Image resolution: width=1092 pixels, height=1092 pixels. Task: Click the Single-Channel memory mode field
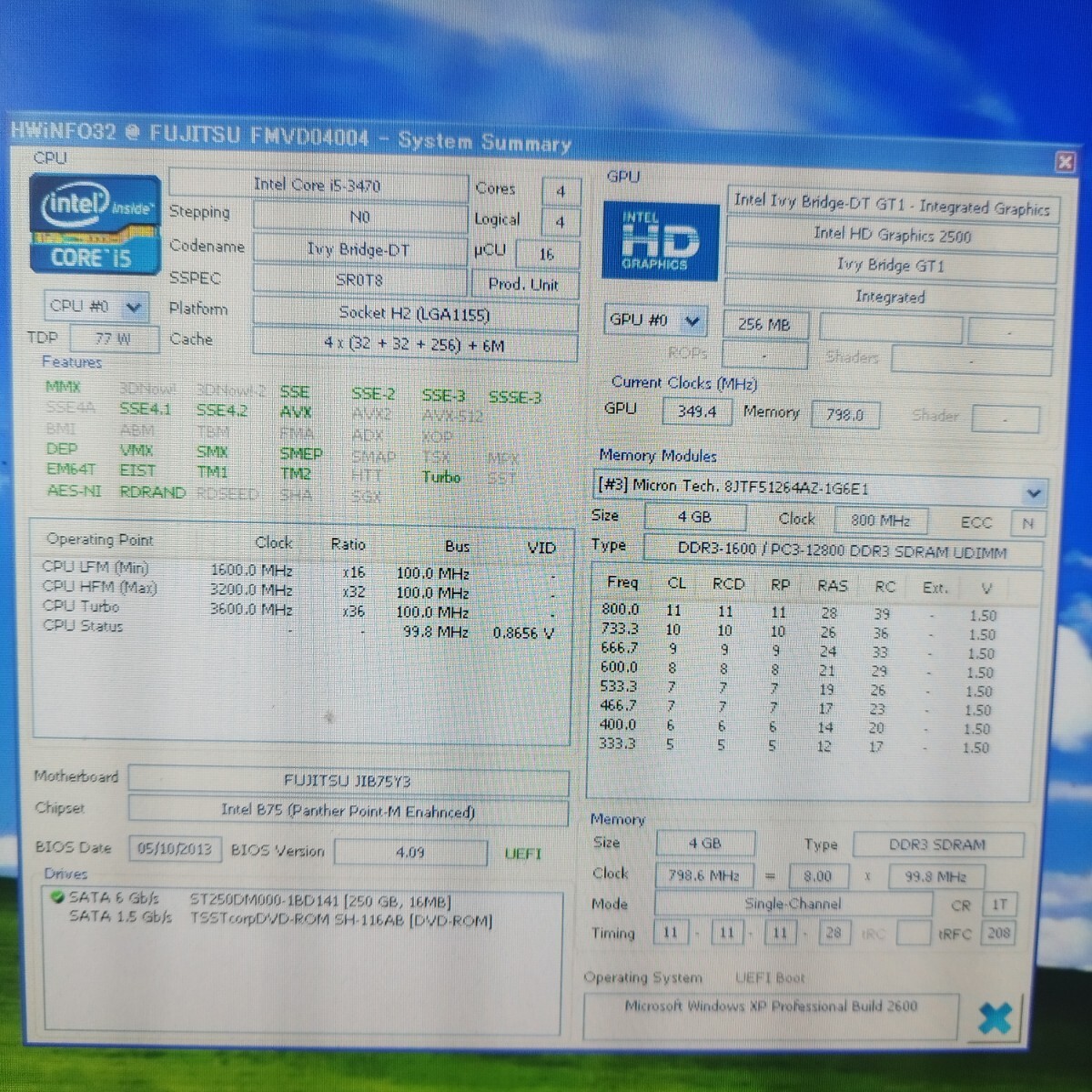coord(793,904)
